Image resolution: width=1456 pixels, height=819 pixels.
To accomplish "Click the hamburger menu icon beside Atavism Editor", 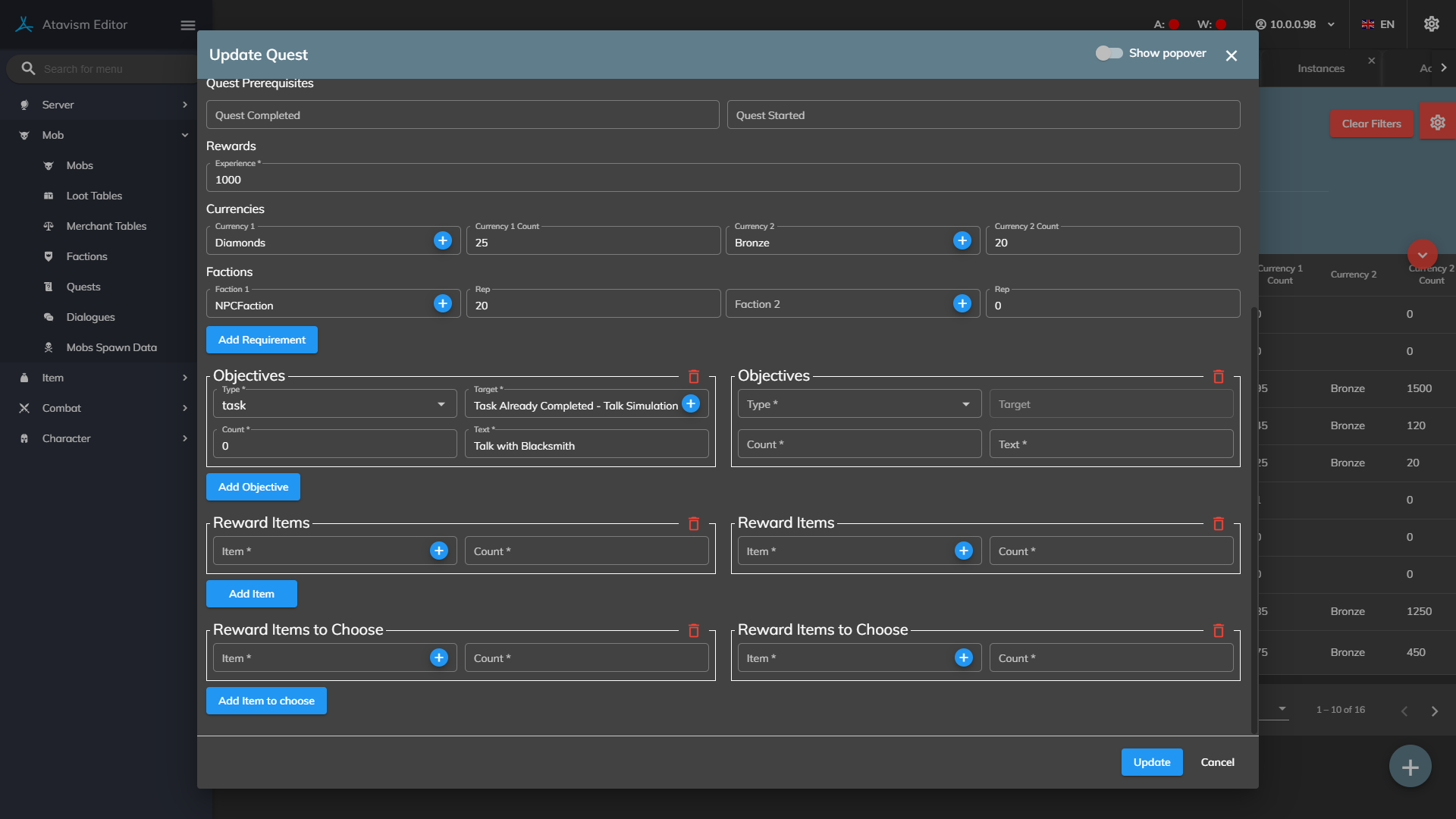I will (188, 25).
